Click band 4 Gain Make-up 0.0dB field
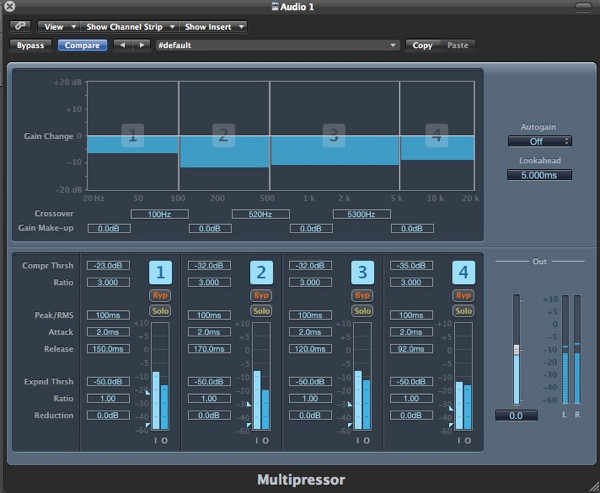The image size is (600, 493). [x=412, y=229]
